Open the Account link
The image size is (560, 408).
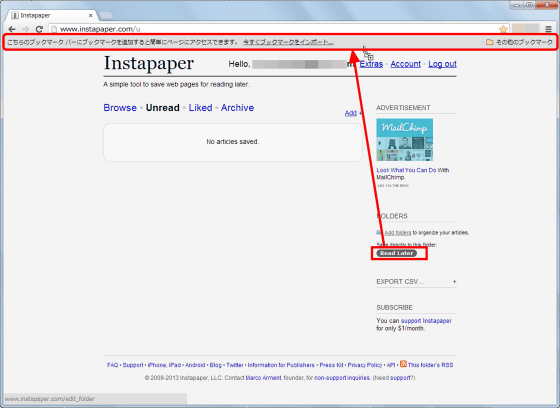pyautogui.click(x=405, y=64)
